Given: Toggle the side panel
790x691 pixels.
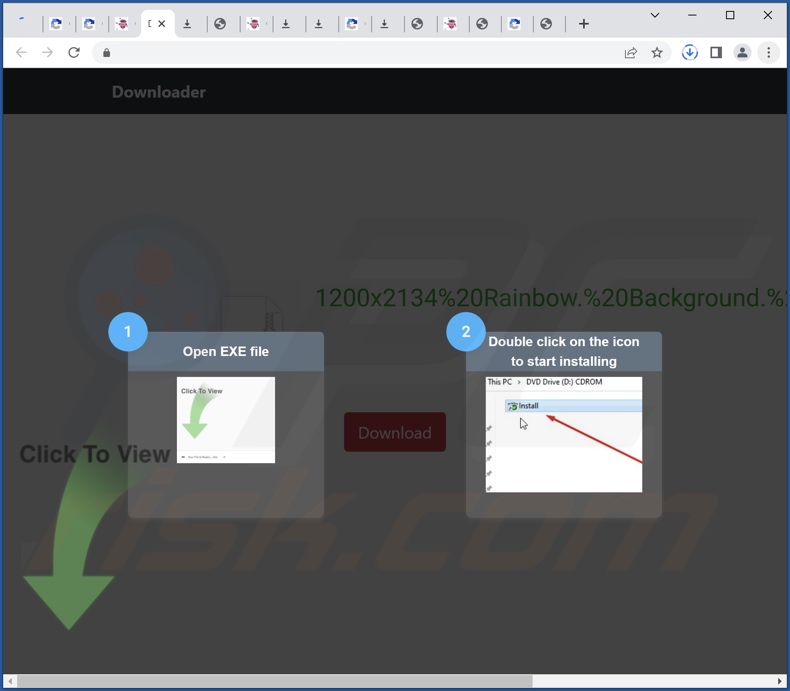Looking at the screenshot, I should click(716, 52).
